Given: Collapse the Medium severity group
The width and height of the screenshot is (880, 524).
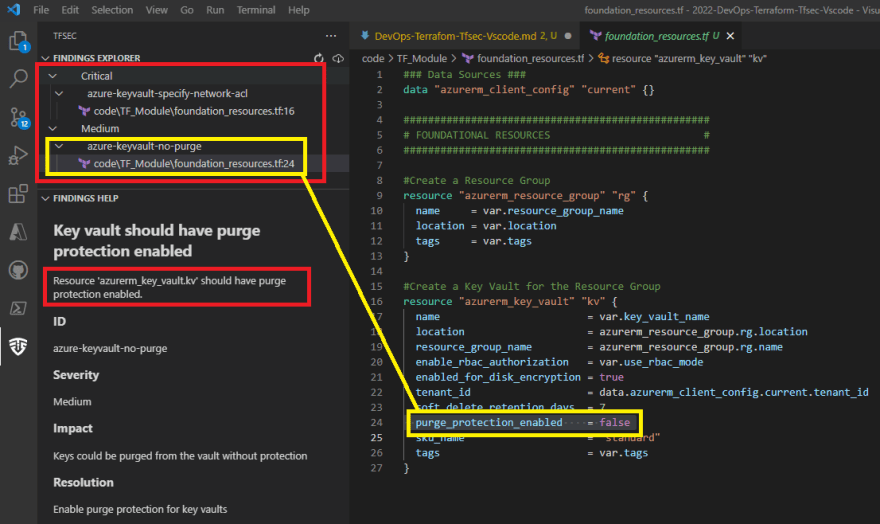Looking at the screenshot, I should [x=52, y=128].
